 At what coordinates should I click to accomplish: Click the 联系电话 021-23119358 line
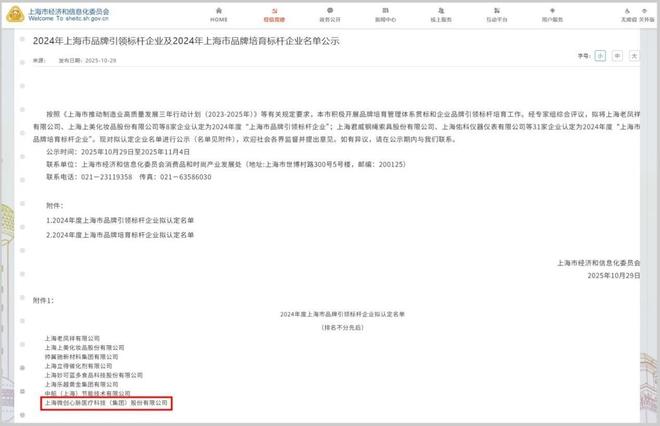89,177
